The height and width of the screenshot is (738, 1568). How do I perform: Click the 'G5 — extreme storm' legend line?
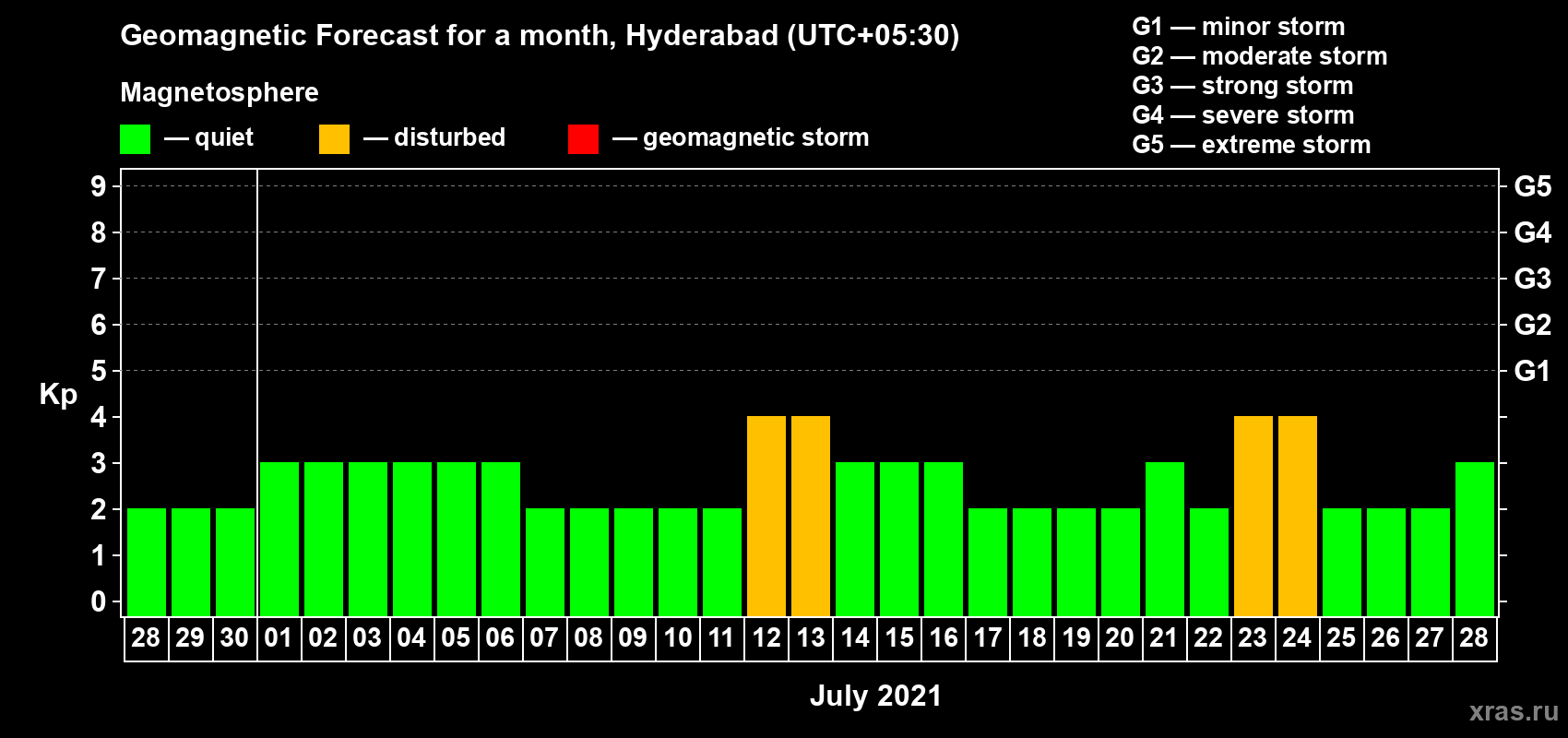1252,145
